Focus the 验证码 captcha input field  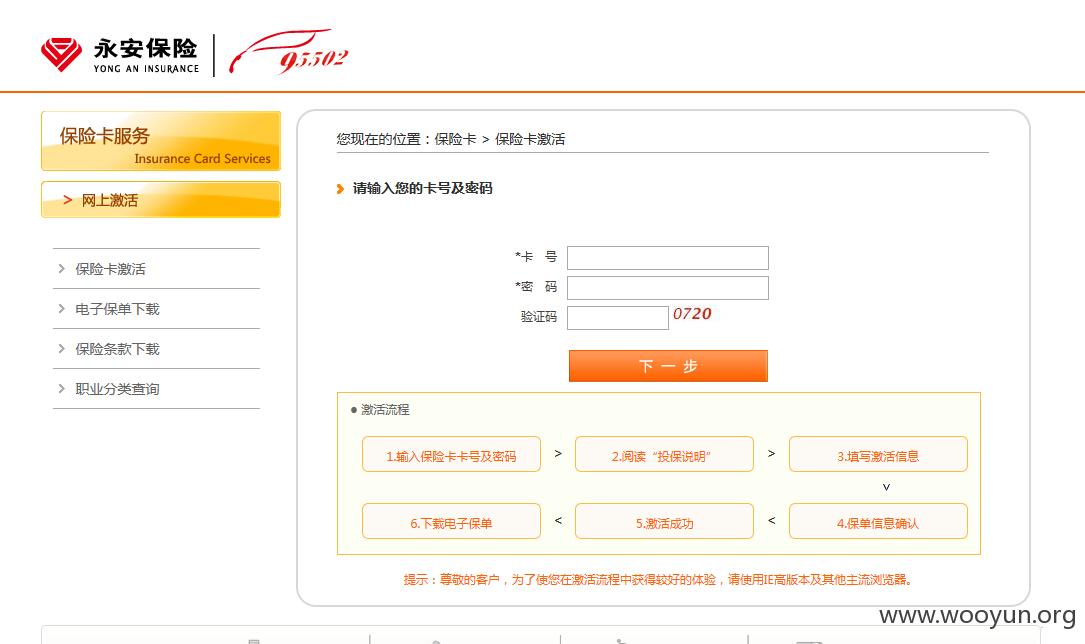[x=618, y=318]
